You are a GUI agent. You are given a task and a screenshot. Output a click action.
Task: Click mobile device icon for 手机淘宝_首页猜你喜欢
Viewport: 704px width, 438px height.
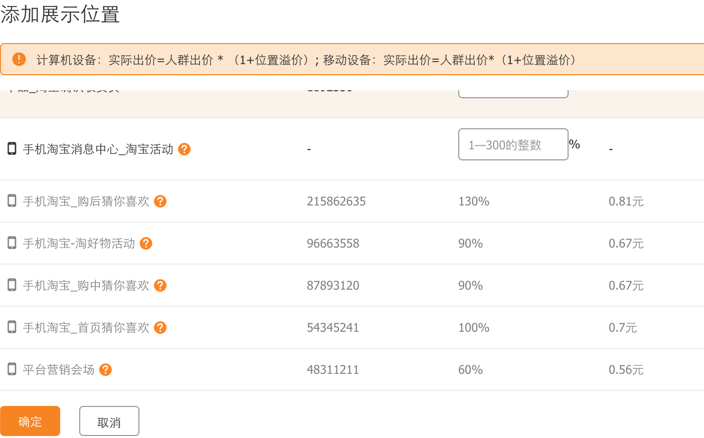pyautogui.click(x=12, y=327)
